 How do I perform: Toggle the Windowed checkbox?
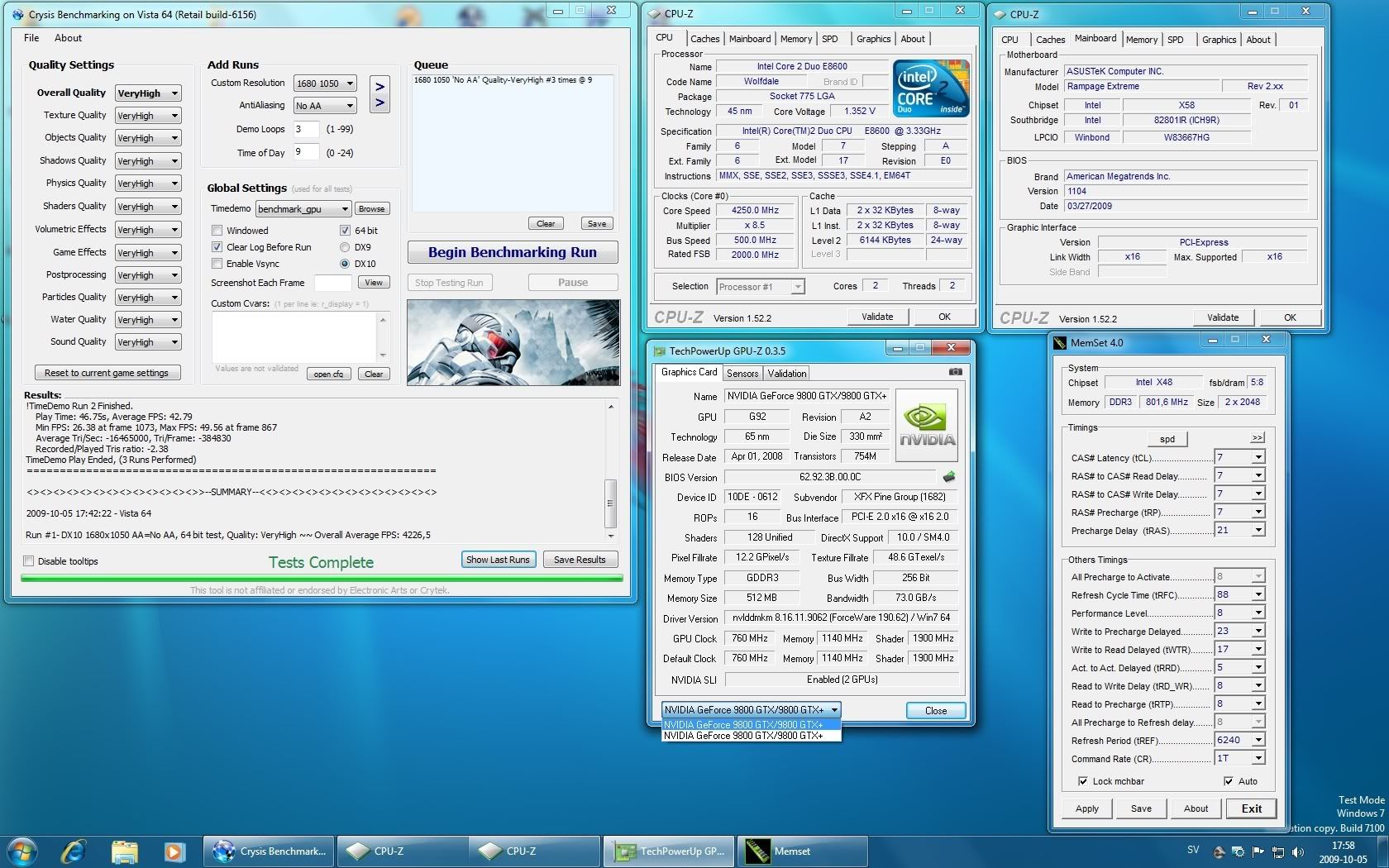tap(217, 231)
